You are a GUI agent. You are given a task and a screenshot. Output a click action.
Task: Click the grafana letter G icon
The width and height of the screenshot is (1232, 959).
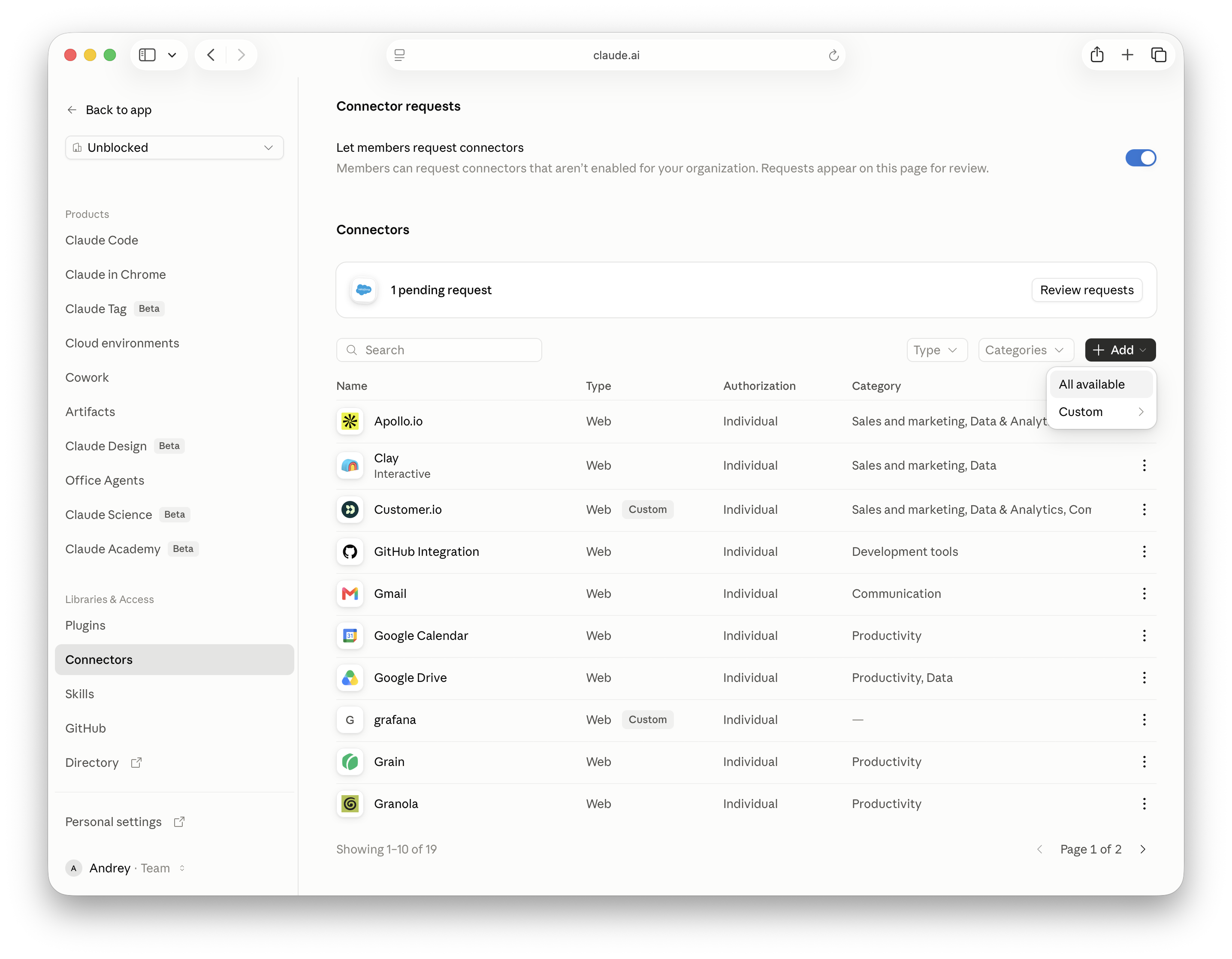[350, 720]
